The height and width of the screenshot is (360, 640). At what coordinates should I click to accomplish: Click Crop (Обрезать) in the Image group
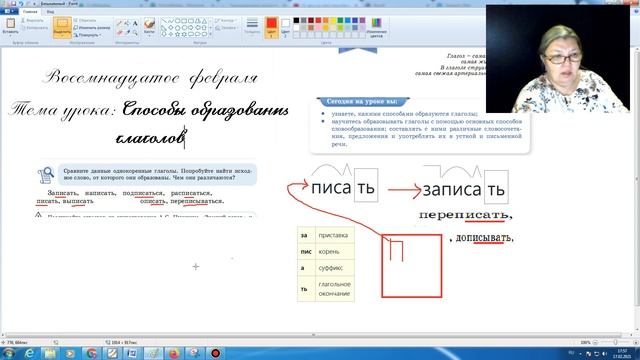(x=85, y=20)
